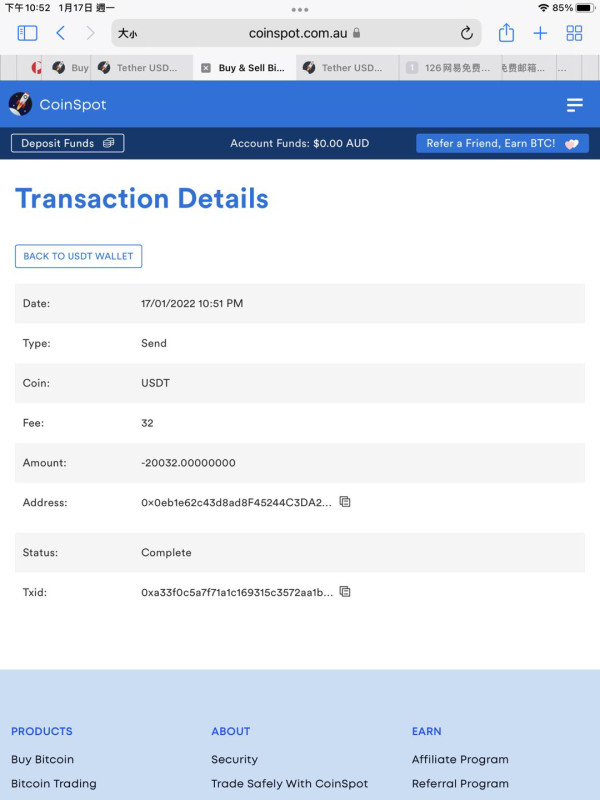Reload the coinspot.com.au page
This screenshot has height=800, width=600.
466,33
